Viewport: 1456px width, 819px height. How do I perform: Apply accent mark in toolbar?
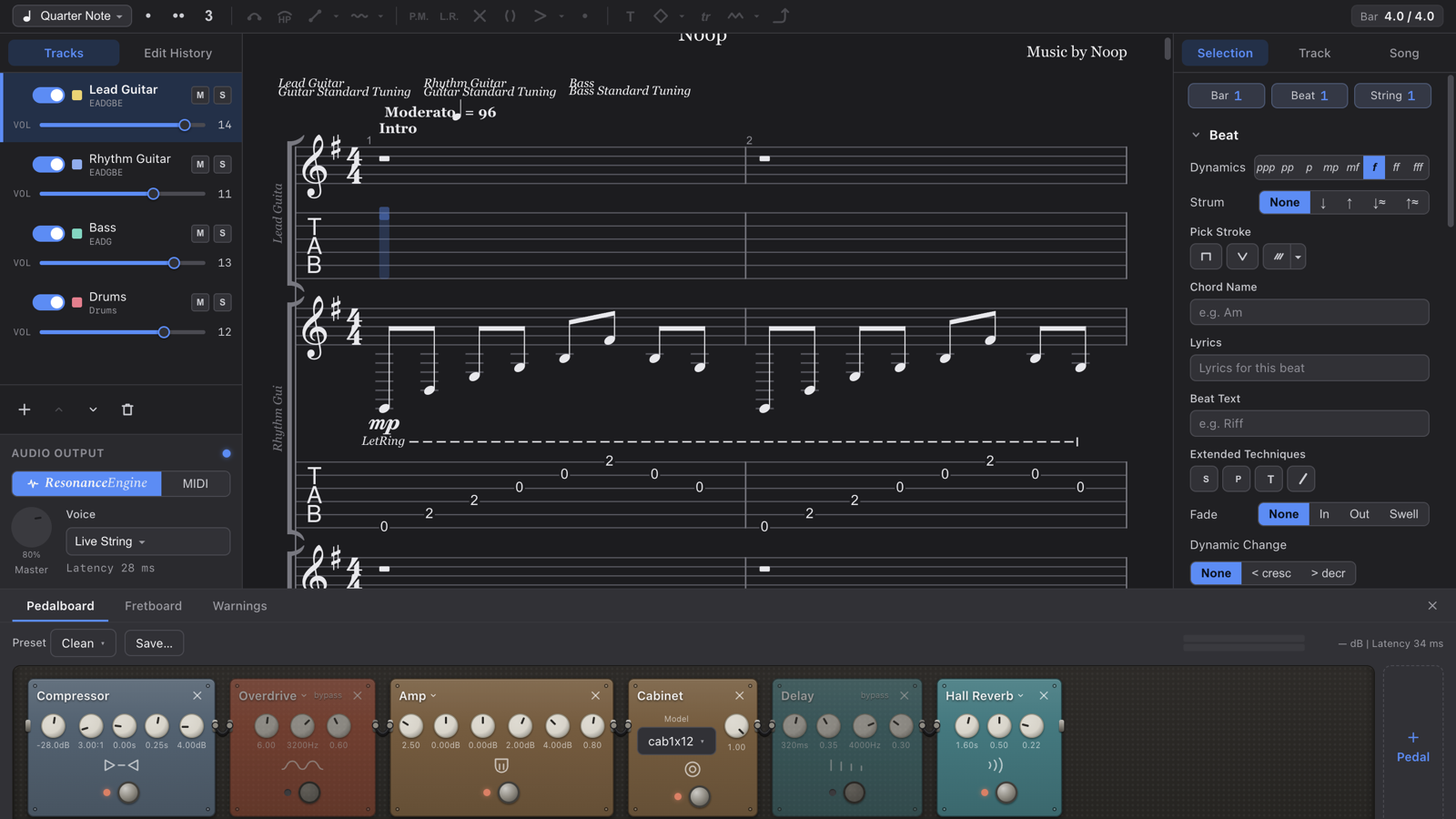[540, 15]
